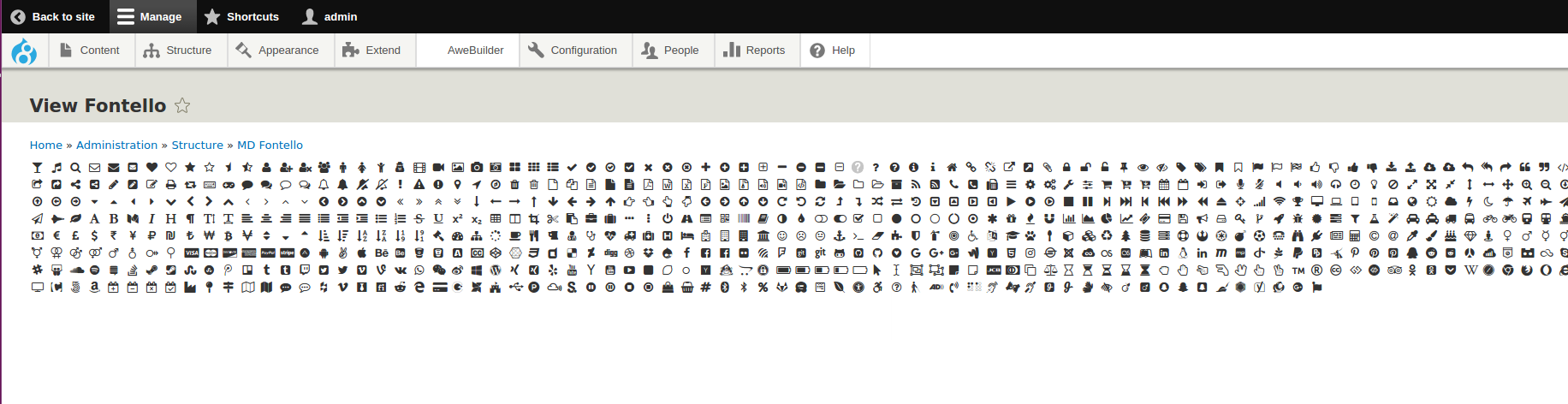Click the Visa card icon
1568x404 pixels.
pos(192,253)
